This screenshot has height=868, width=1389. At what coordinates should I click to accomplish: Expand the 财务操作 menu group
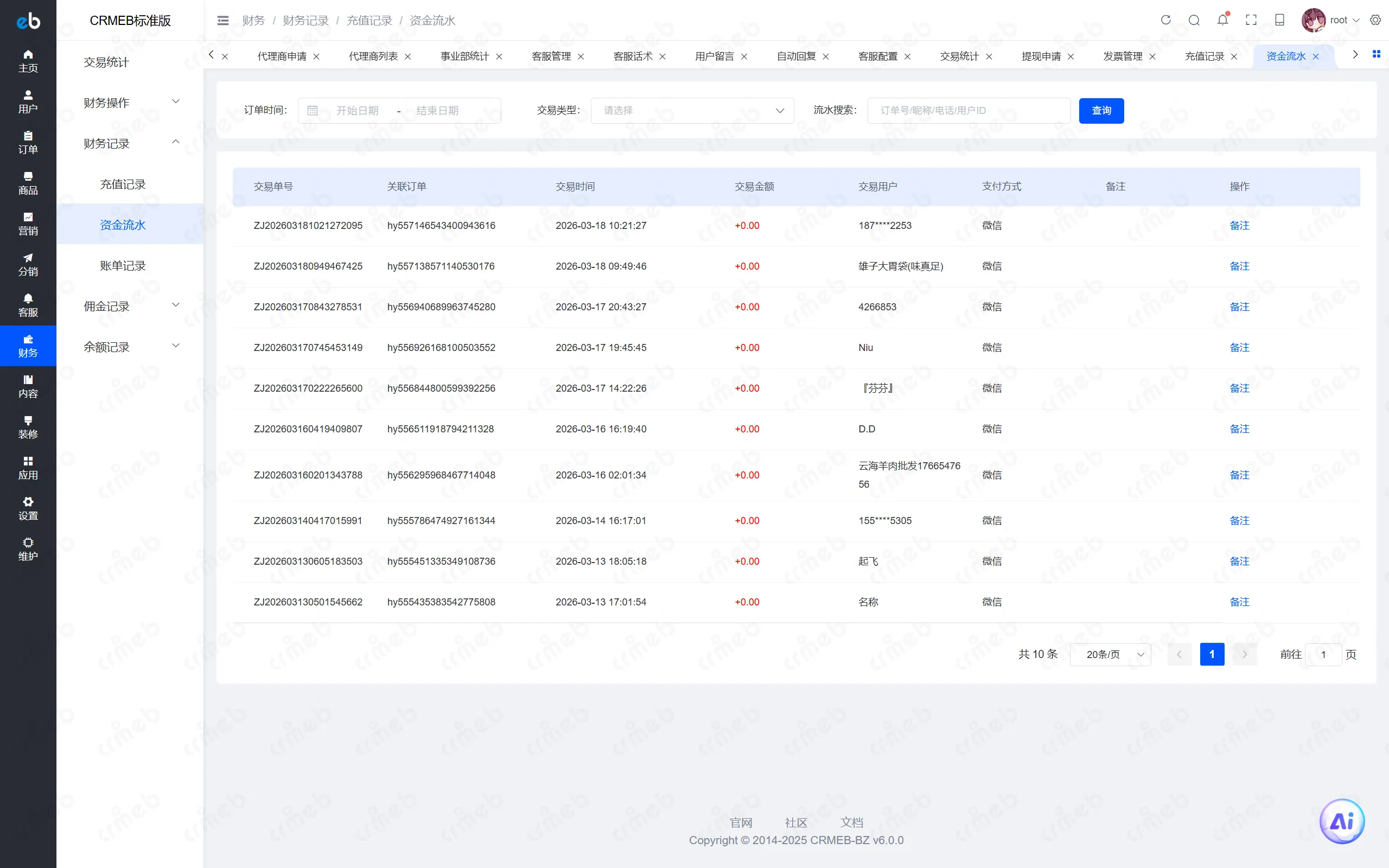(x=130, y=102)
